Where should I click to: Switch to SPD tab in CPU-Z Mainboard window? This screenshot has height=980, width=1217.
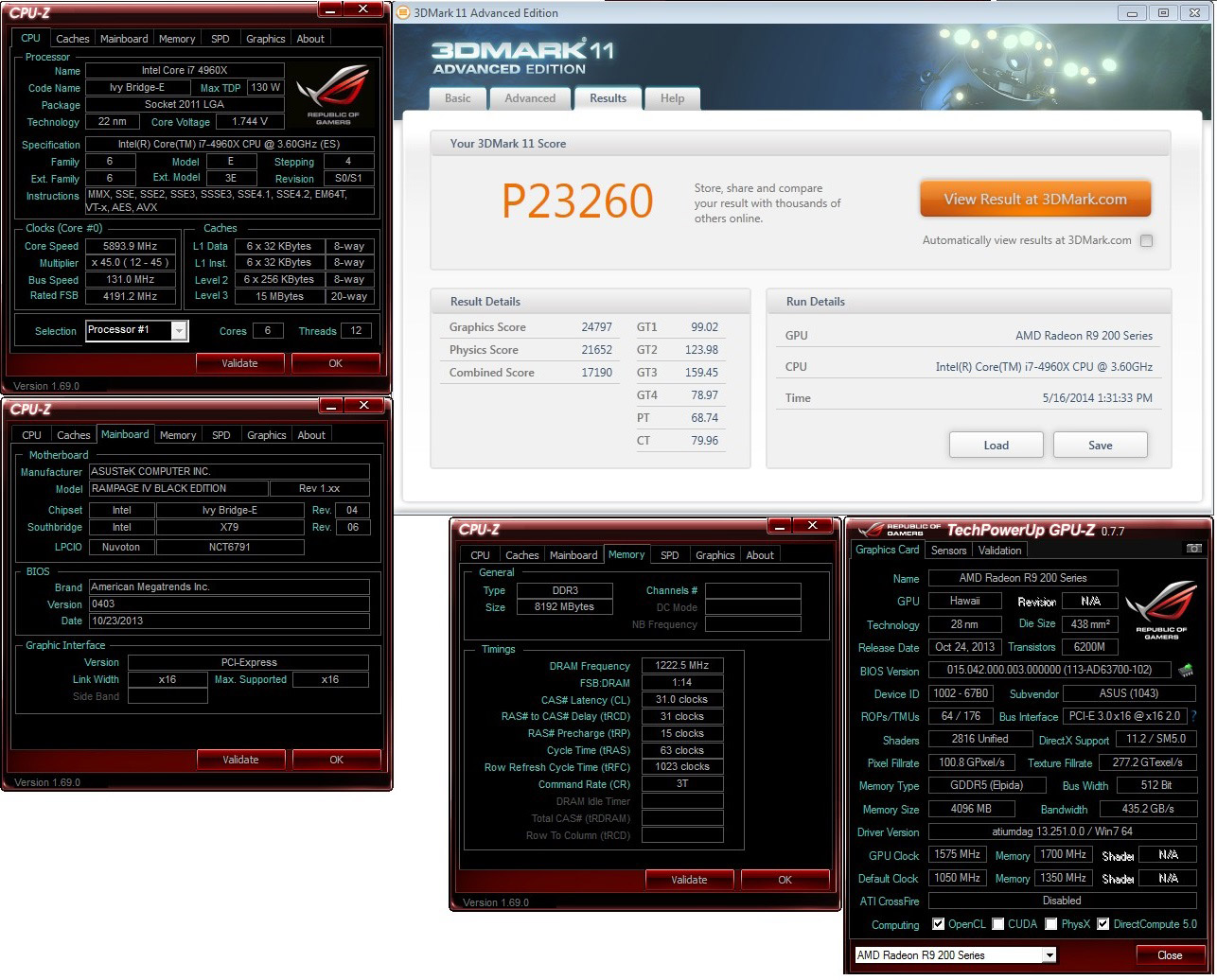coord(220,435)
